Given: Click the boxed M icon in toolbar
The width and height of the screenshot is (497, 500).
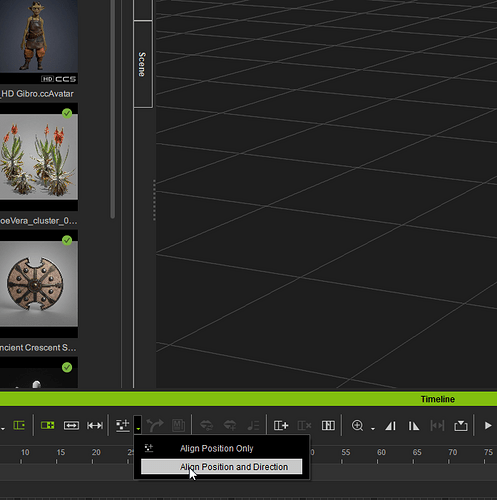Looking at the screenshot, I should 178,425.
